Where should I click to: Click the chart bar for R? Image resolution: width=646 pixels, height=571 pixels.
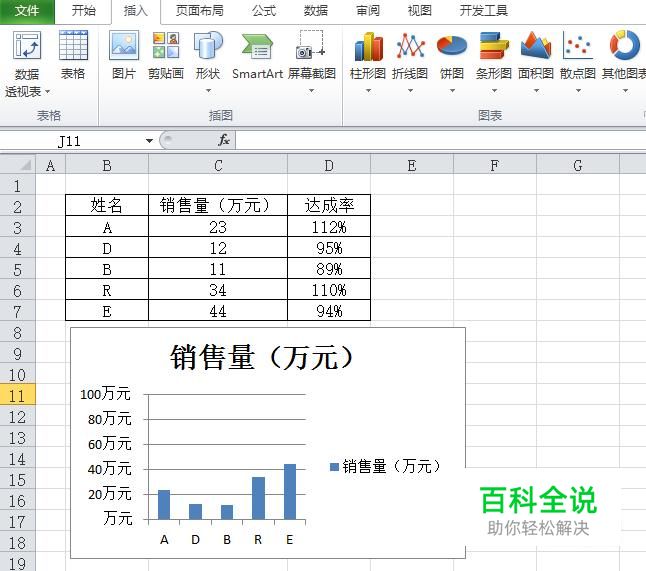[x=258, y=498]
